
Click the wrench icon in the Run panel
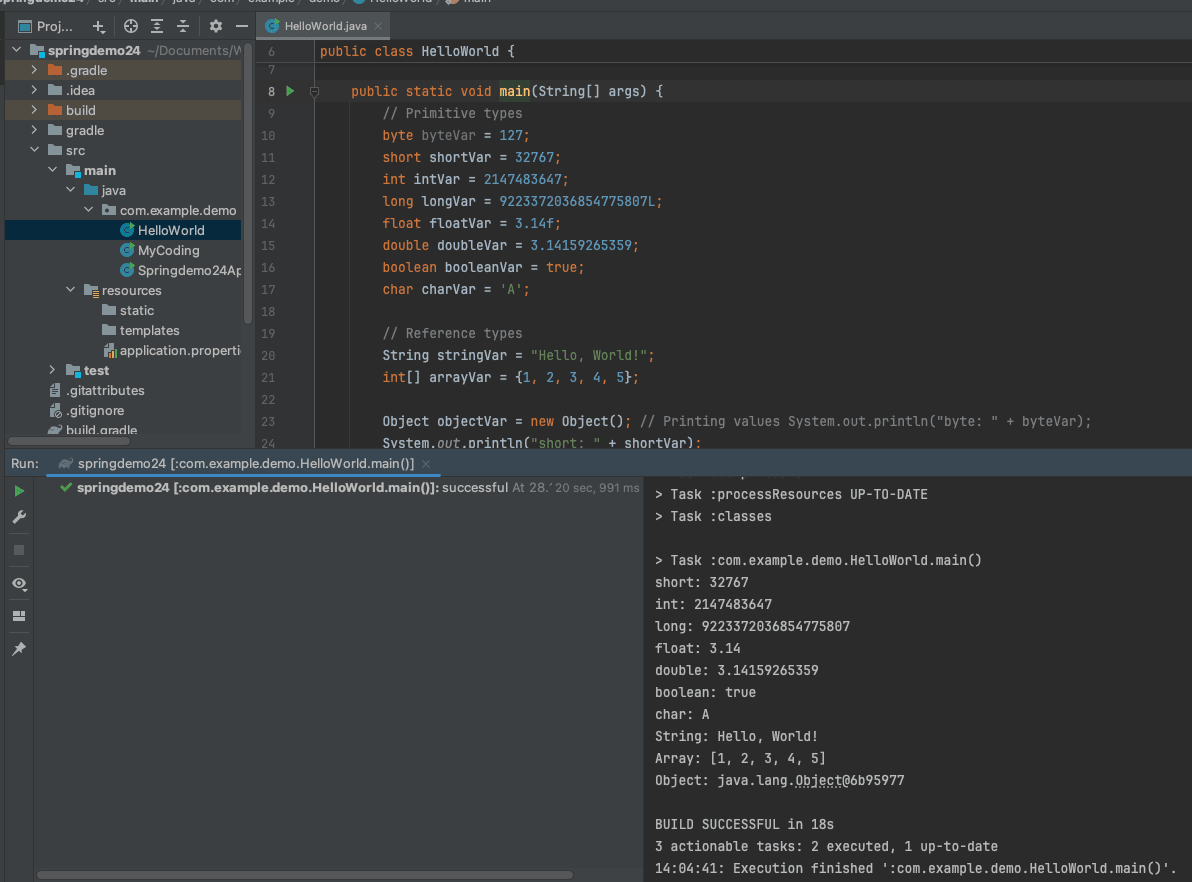(19, 518)
